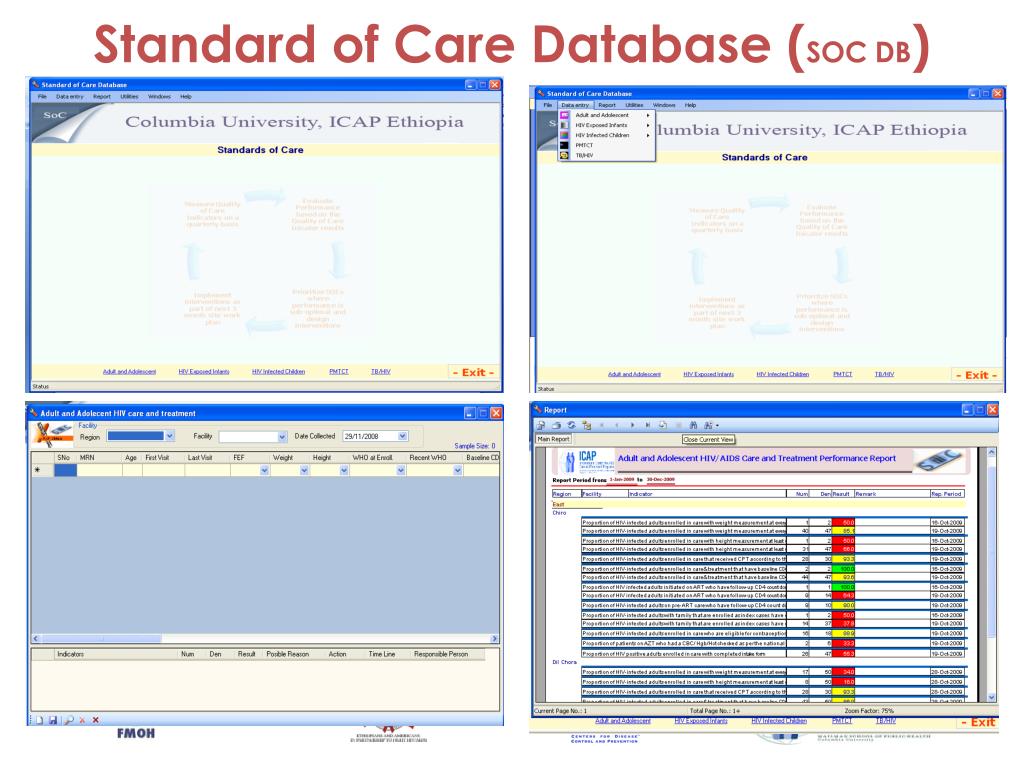Open Region dropdown in Adult form
The height and width of the screenshot is (768, 1024).
tap(170, 436)
